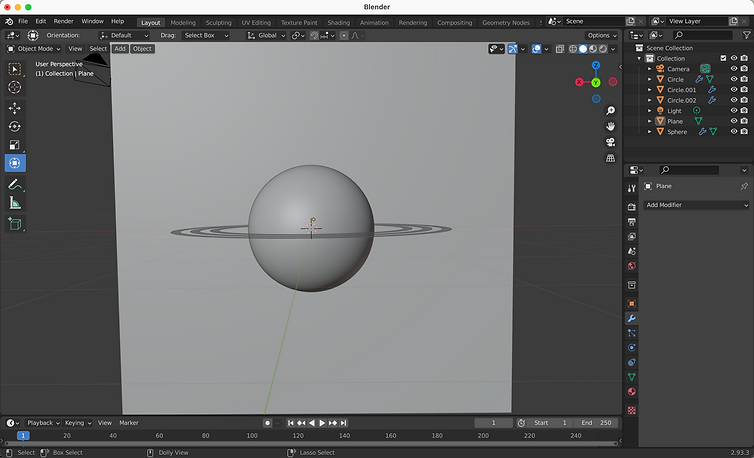Click the current frame number field
The width and height of the screenshot is (754, 458).
(493, 423)
